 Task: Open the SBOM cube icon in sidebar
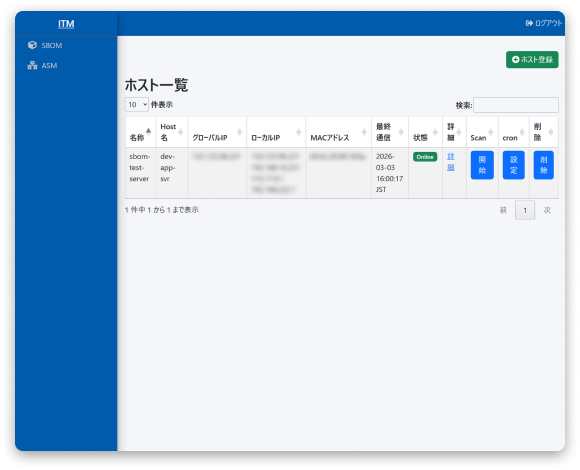(x=32, y=45)
